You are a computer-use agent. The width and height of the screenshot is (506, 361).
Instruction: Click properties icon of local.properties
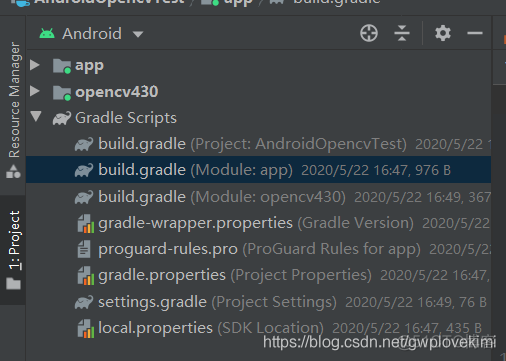click(86, 329)
